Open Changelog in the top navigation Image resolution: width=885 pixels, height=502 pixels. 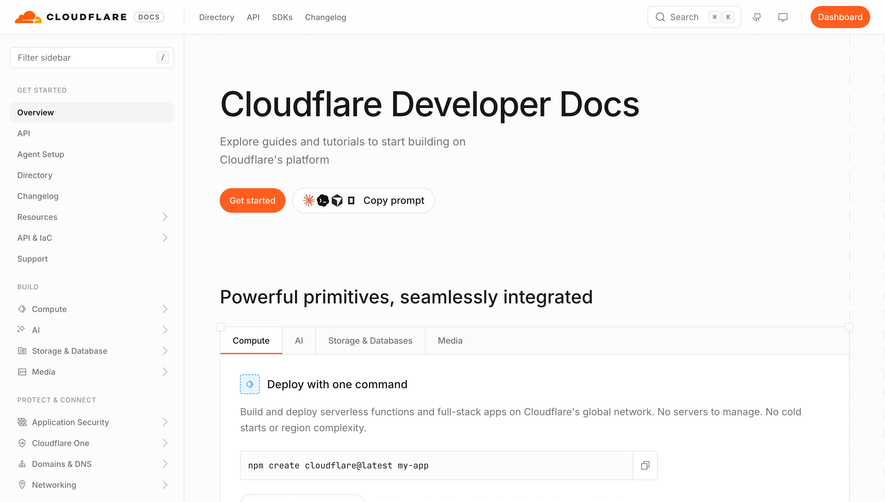pyautogui.click(x=326, y=17)
